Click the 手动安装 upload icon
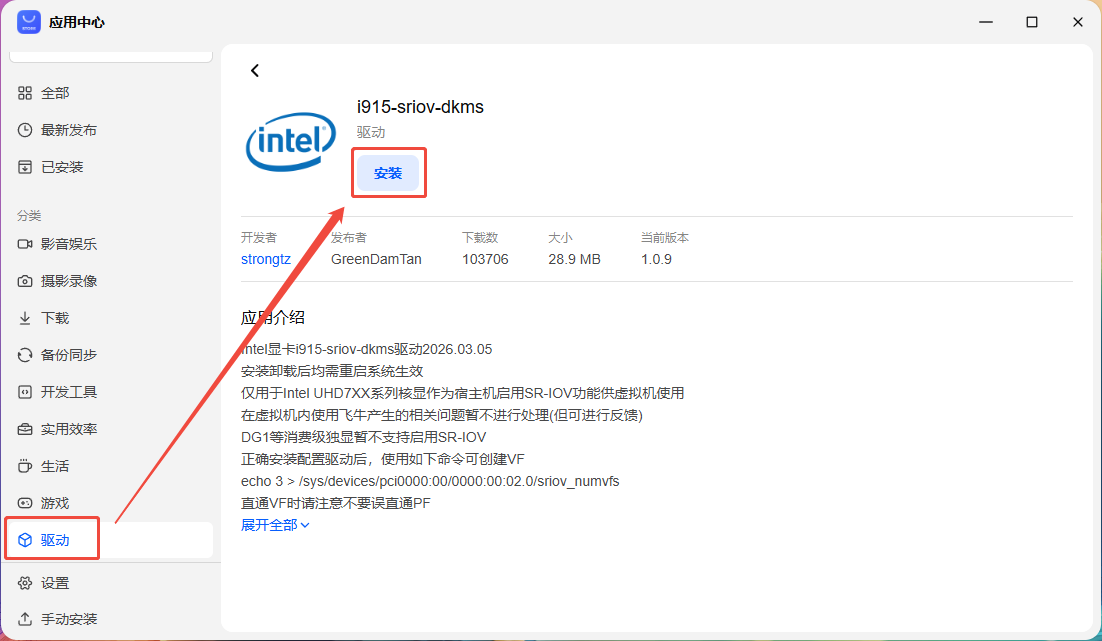 point(25,619)
